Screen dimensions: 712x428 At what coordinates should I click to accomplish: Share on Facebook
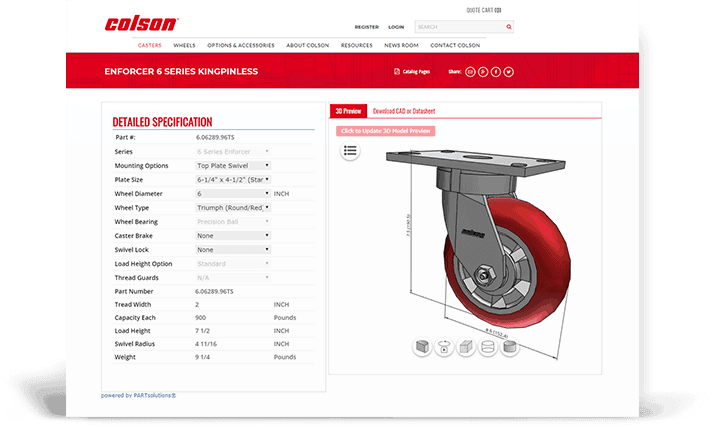tap(495, 72)
